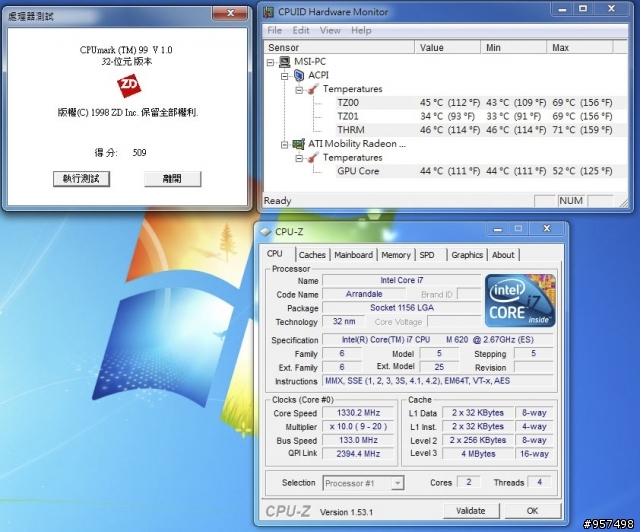Screen dimensions: 640x532
Task: Collapse ACPI Temperatures node
Action: (299, 90)
